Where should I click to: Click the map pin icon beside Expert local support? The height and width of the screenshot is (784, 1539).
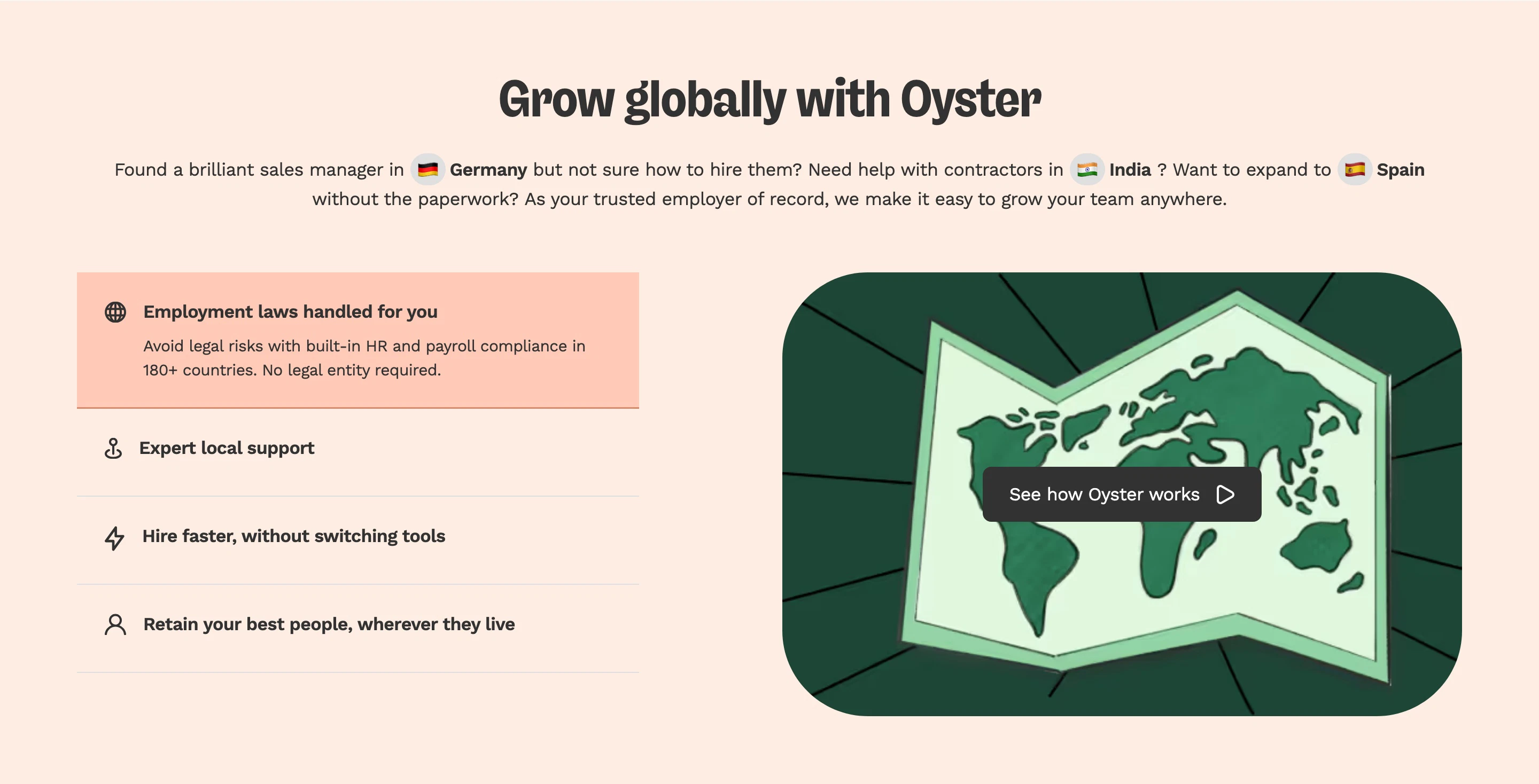coord(113,448)
